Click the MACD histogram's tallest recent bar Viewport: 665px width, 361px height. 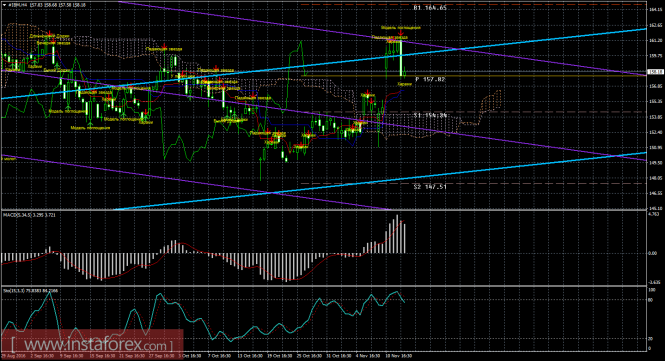397,234
